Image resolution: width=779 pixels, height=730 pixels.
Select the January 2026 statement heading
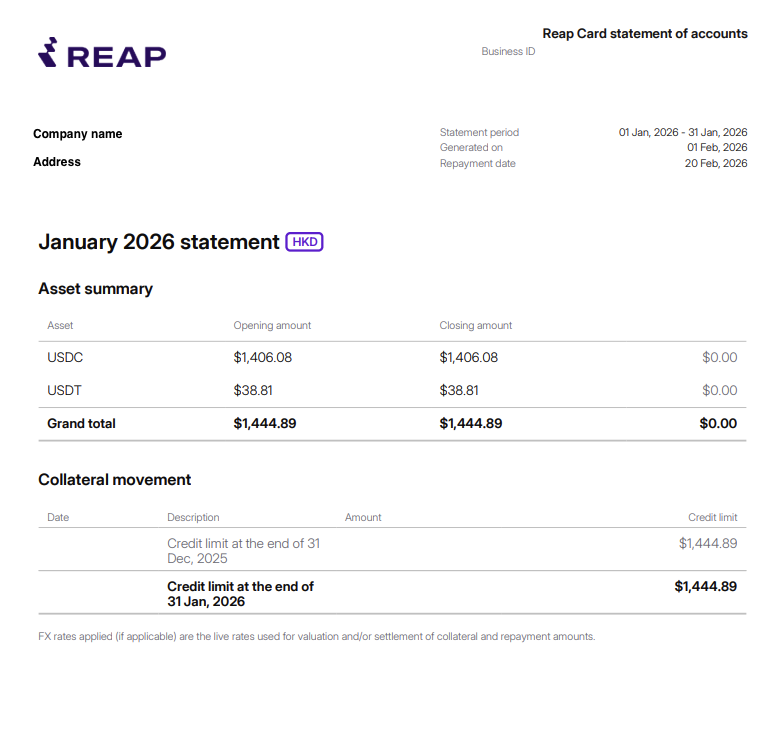(159, 242)
